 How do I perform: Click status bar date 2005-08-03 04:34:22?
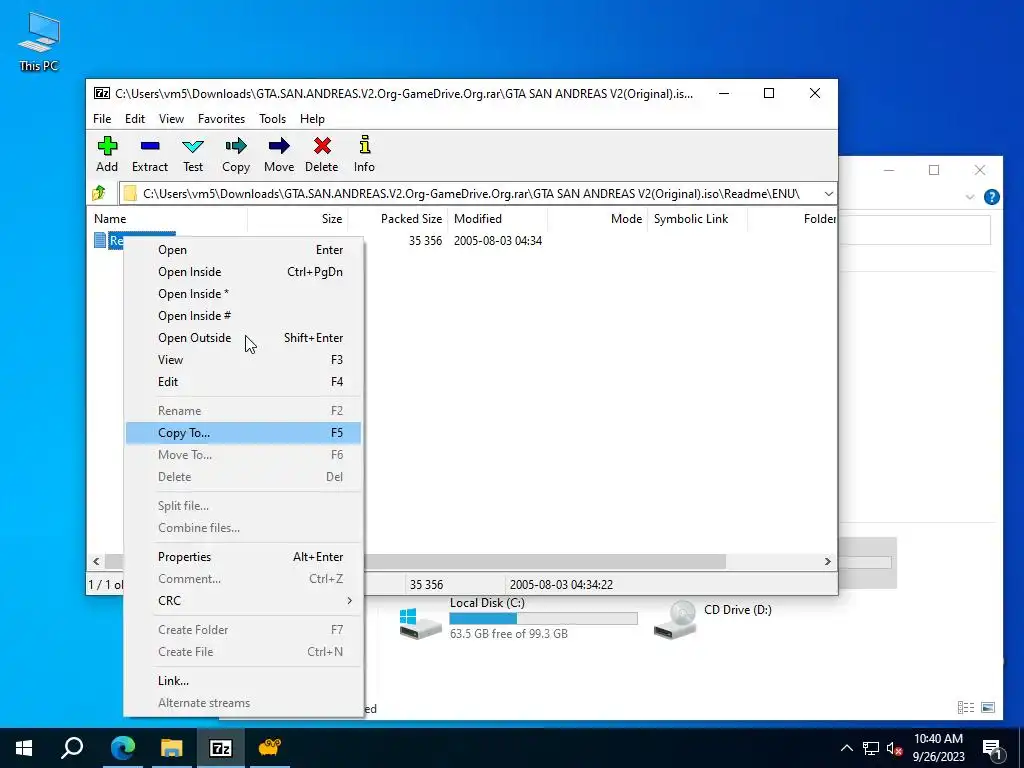561,584
